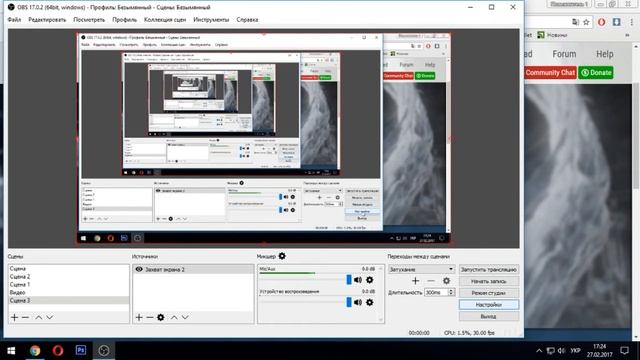Expand the Затухание transition dropdown
The image size is (640, 360).
(x=421, y=269)
